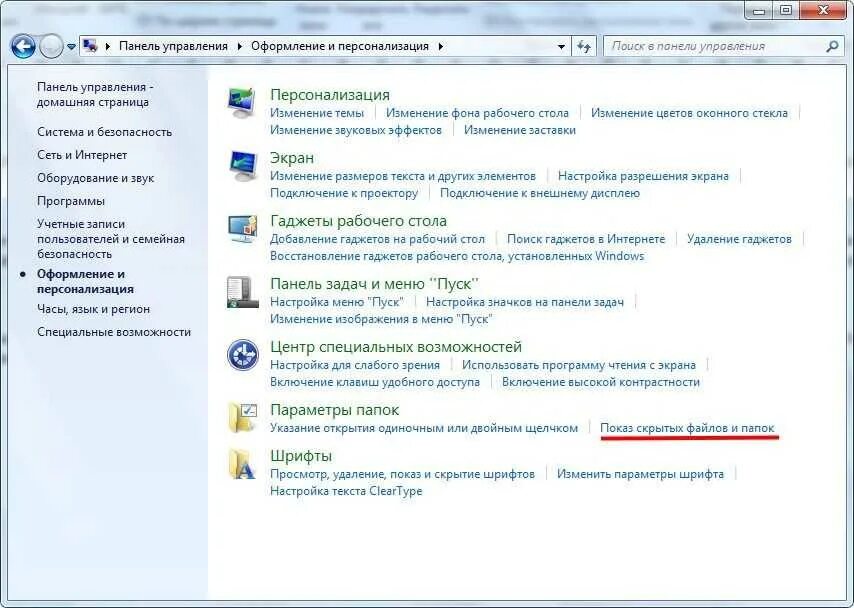Screen dimensions: 854x608
Task: Open the Персонализация heading
Action: coord(330,95)
